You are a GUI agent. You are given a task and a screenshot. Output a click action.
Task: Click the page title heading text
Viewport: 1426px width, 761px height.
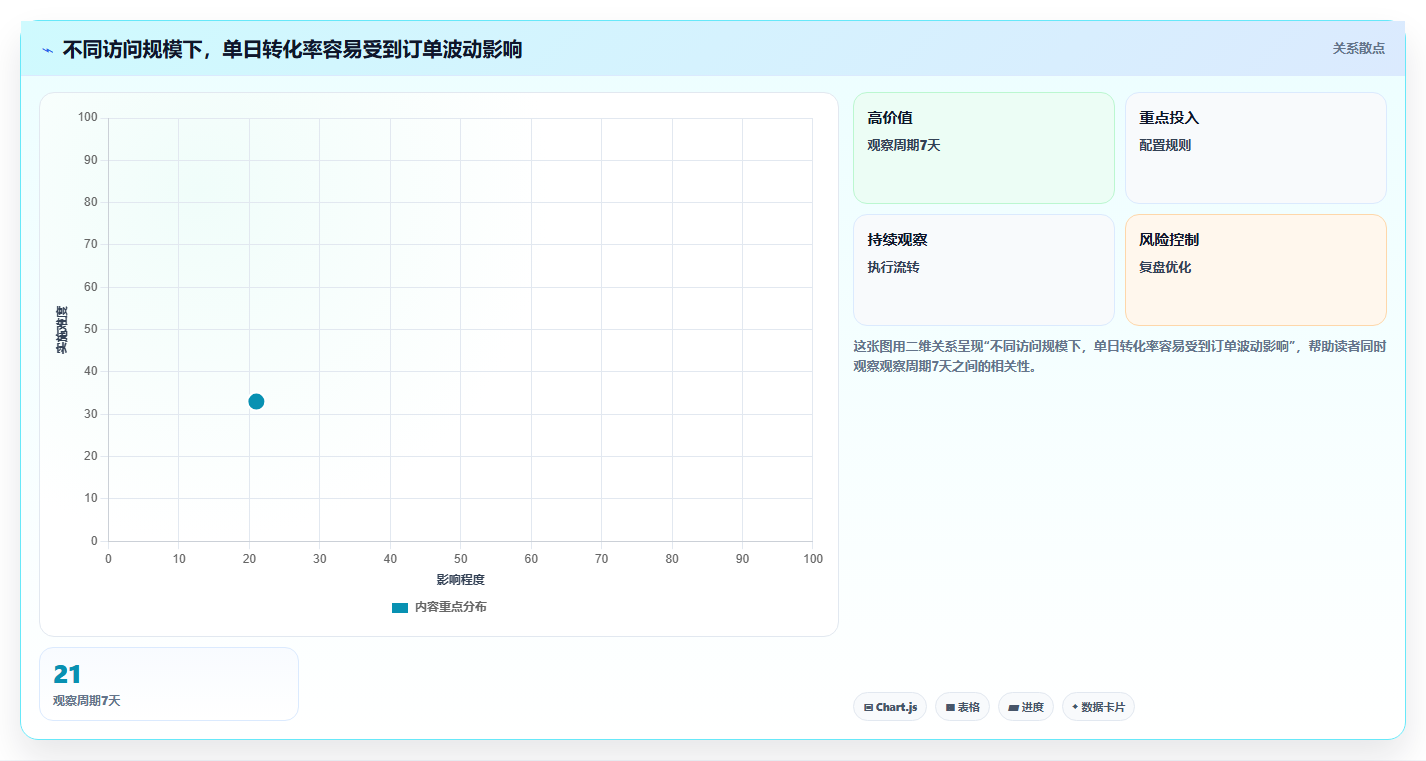click(292, 49)
